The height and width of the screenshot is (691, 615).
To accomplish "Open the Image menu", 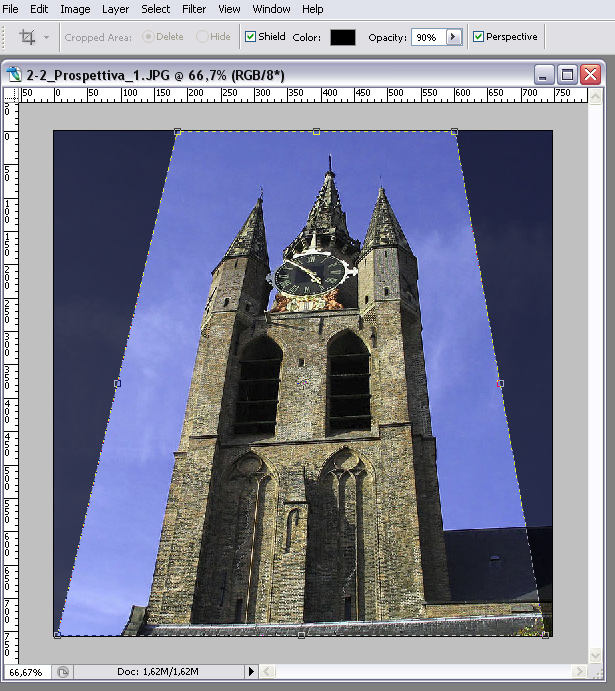I will 75,9.
